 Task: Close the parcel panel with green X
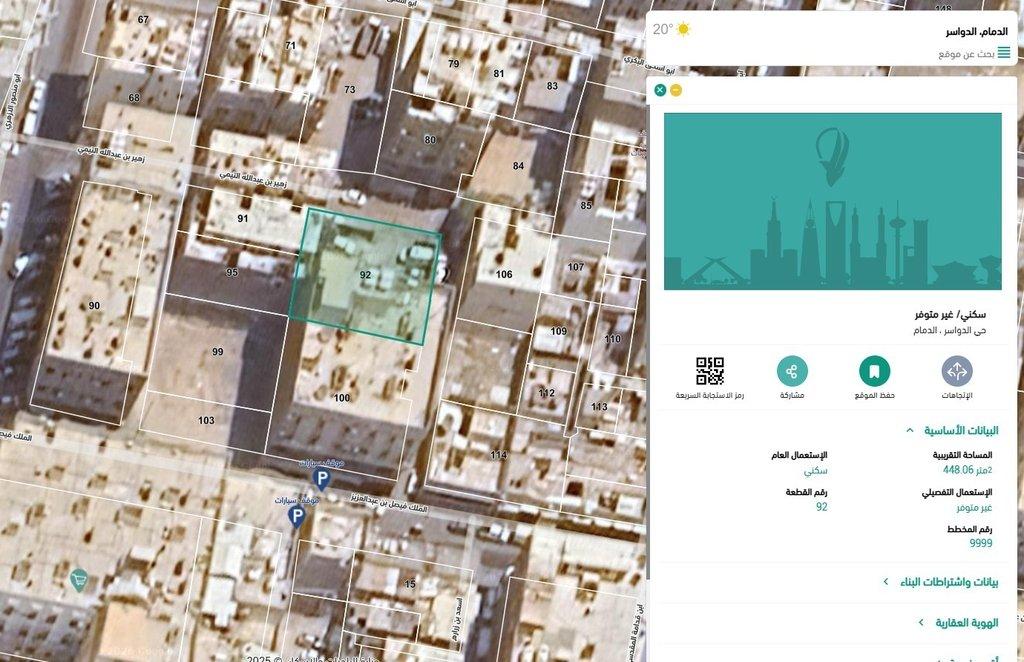coord(660,90)
